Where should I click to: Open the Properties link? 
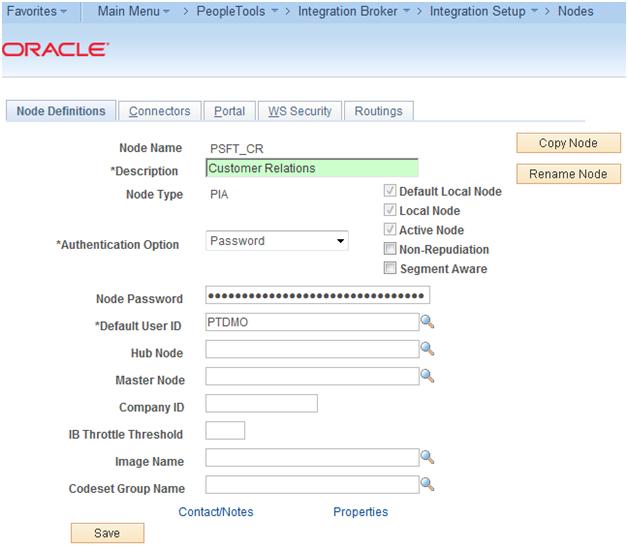click(360, 512)
